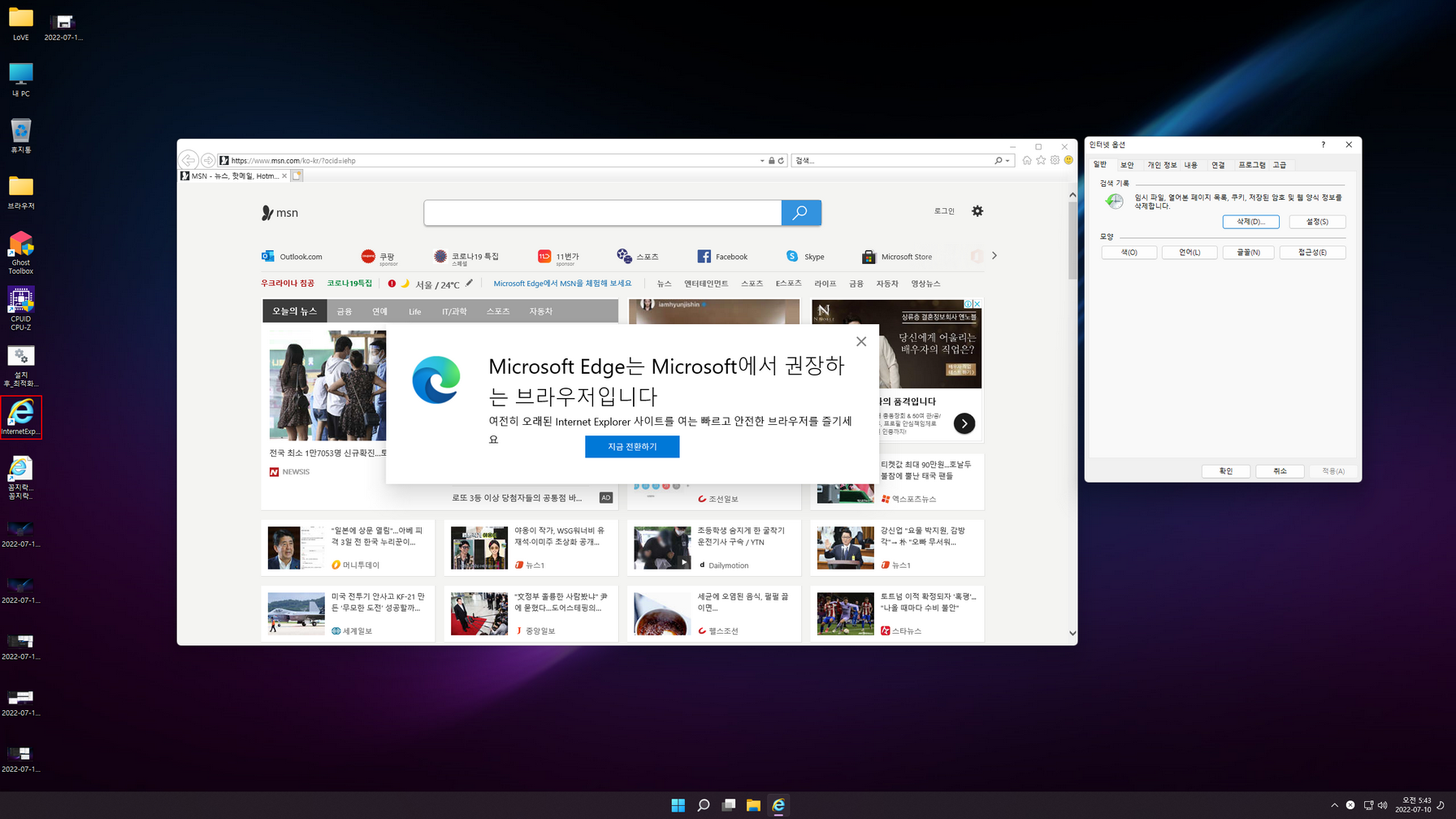1456x819 pixels.
Task: Select the 금융 tab in MSN news panel
Action: point(344,311)
